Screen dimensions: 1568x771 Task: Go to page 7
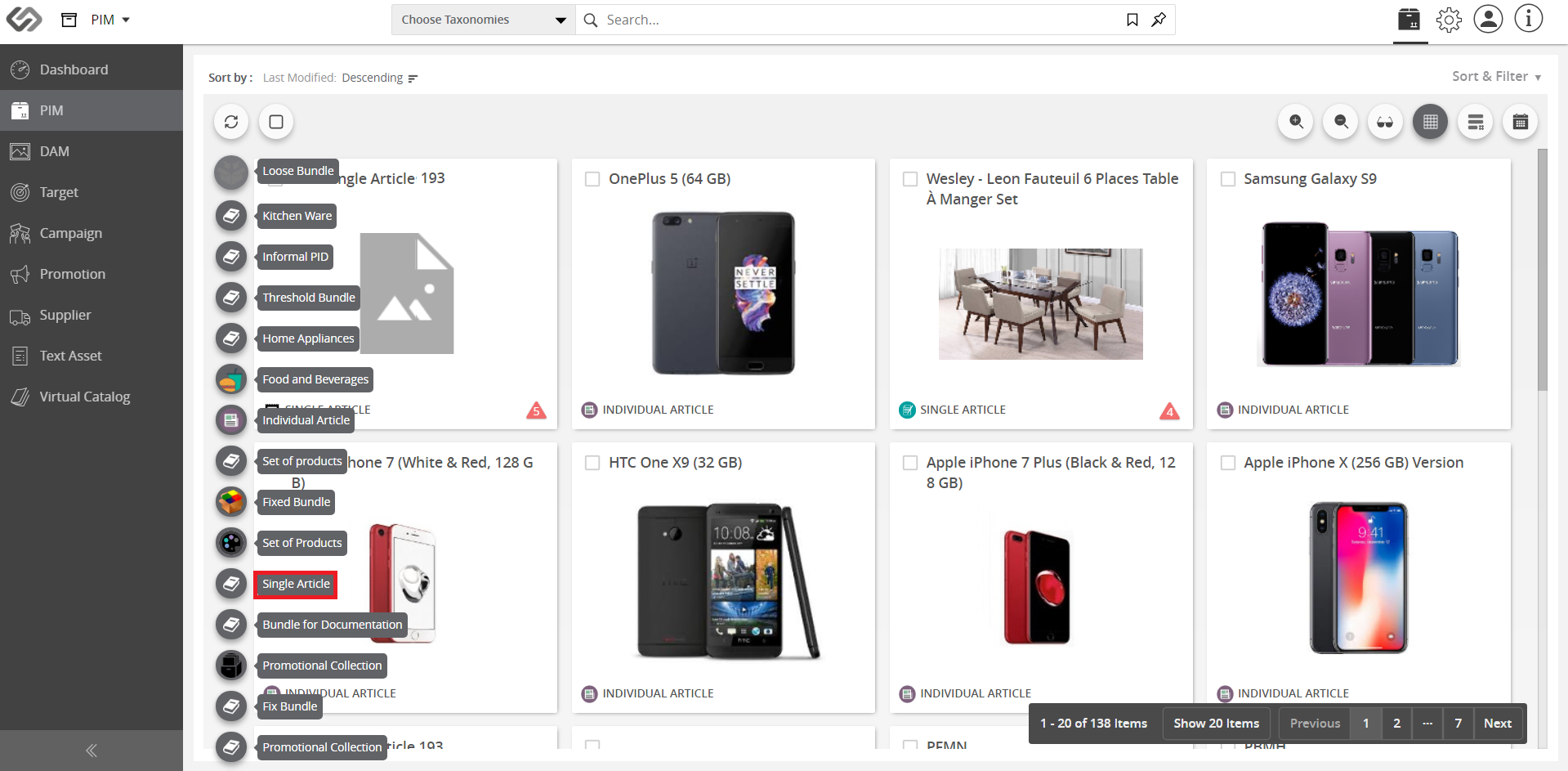click(1458, 724)
